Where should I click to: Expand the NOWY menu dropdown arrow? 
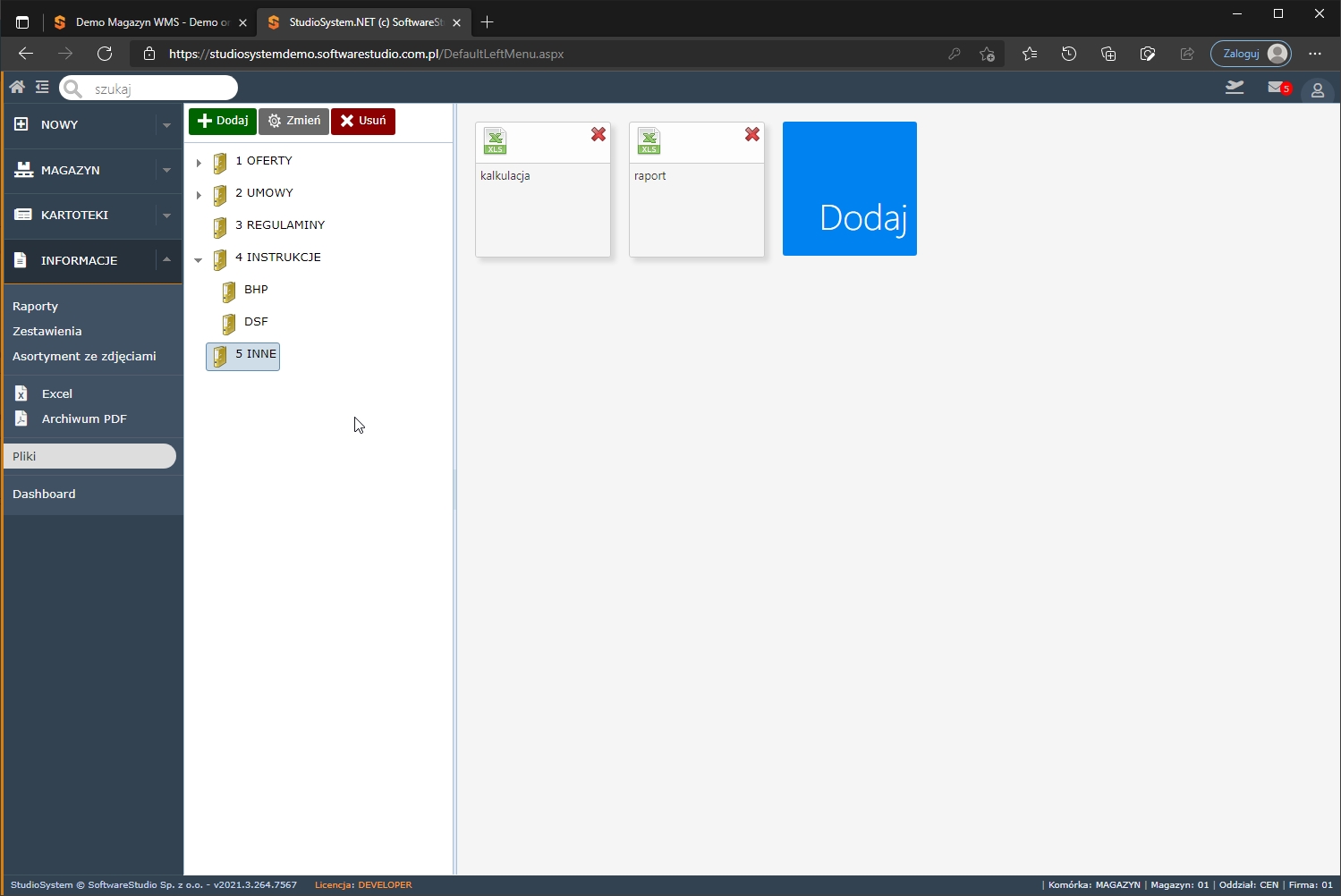pyautogui.click(x=166, y=125)
